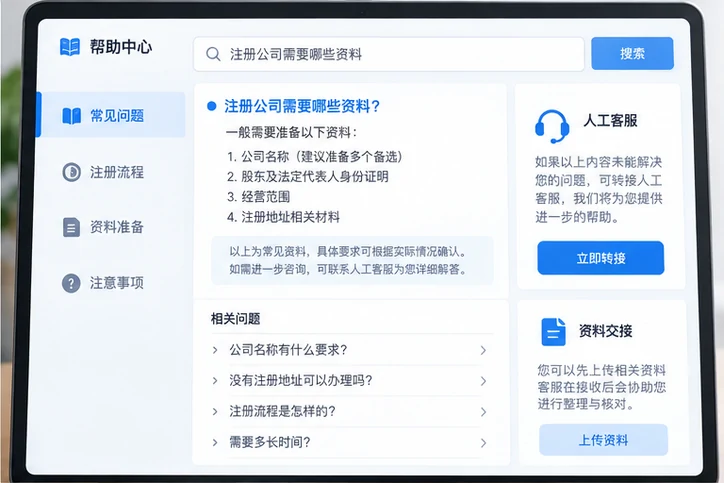Click the blue bullet beside the question title

(x=211, y=106)
